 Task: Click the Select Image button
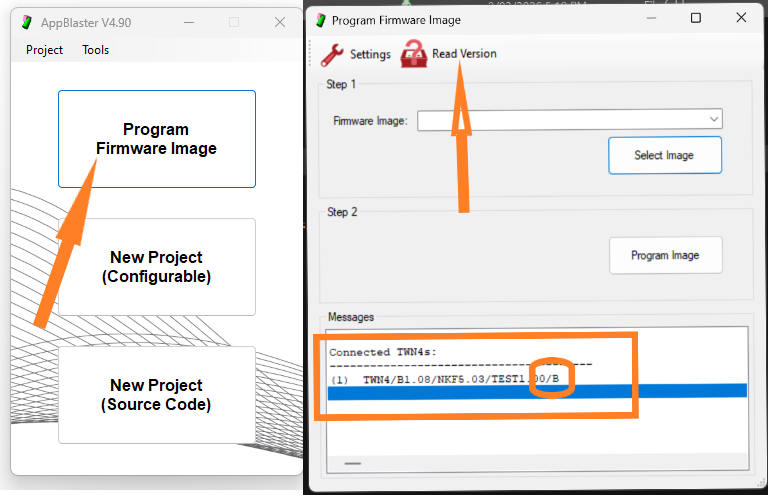tap(665, 155)
